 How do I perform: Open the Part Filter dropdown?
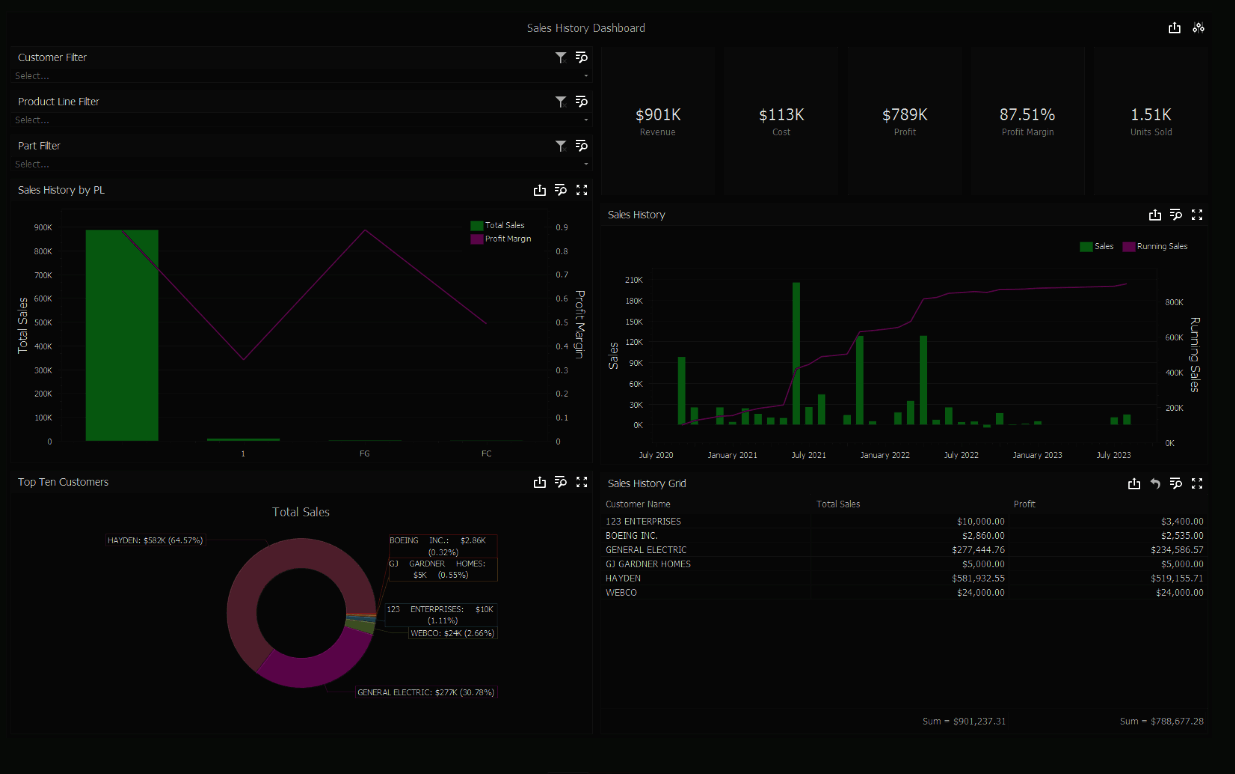[x=302, y=164]
